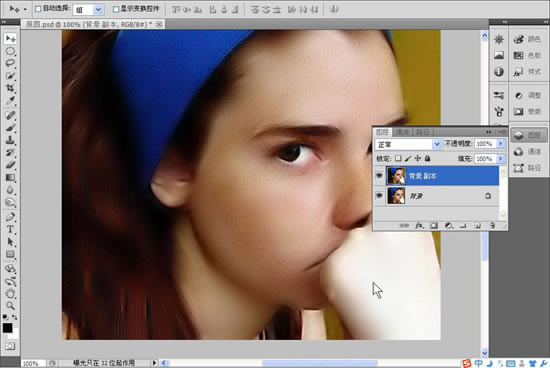Select the Lasso tool
This screenshot has width=550, height=368.
[10, 63]
